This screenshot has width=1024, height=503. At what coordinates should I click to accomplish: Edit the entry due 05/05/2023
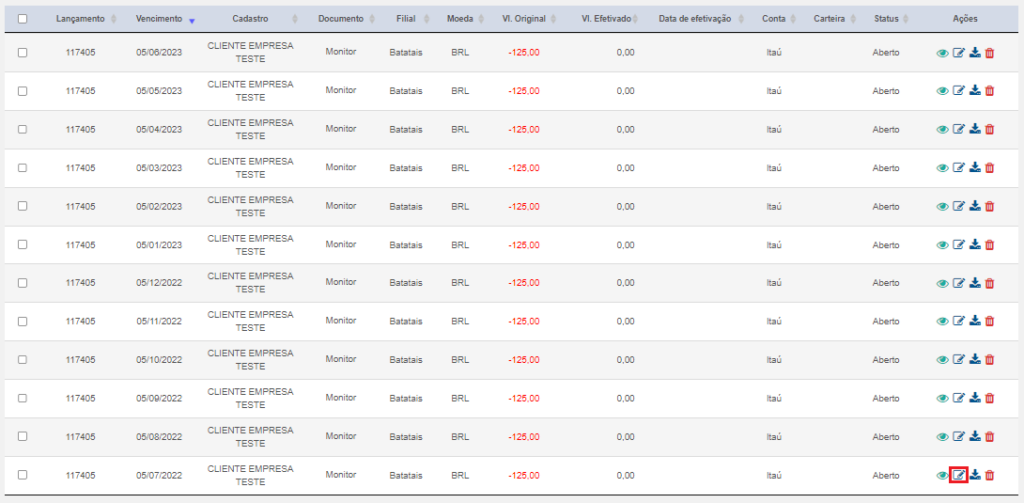point(959,91)
